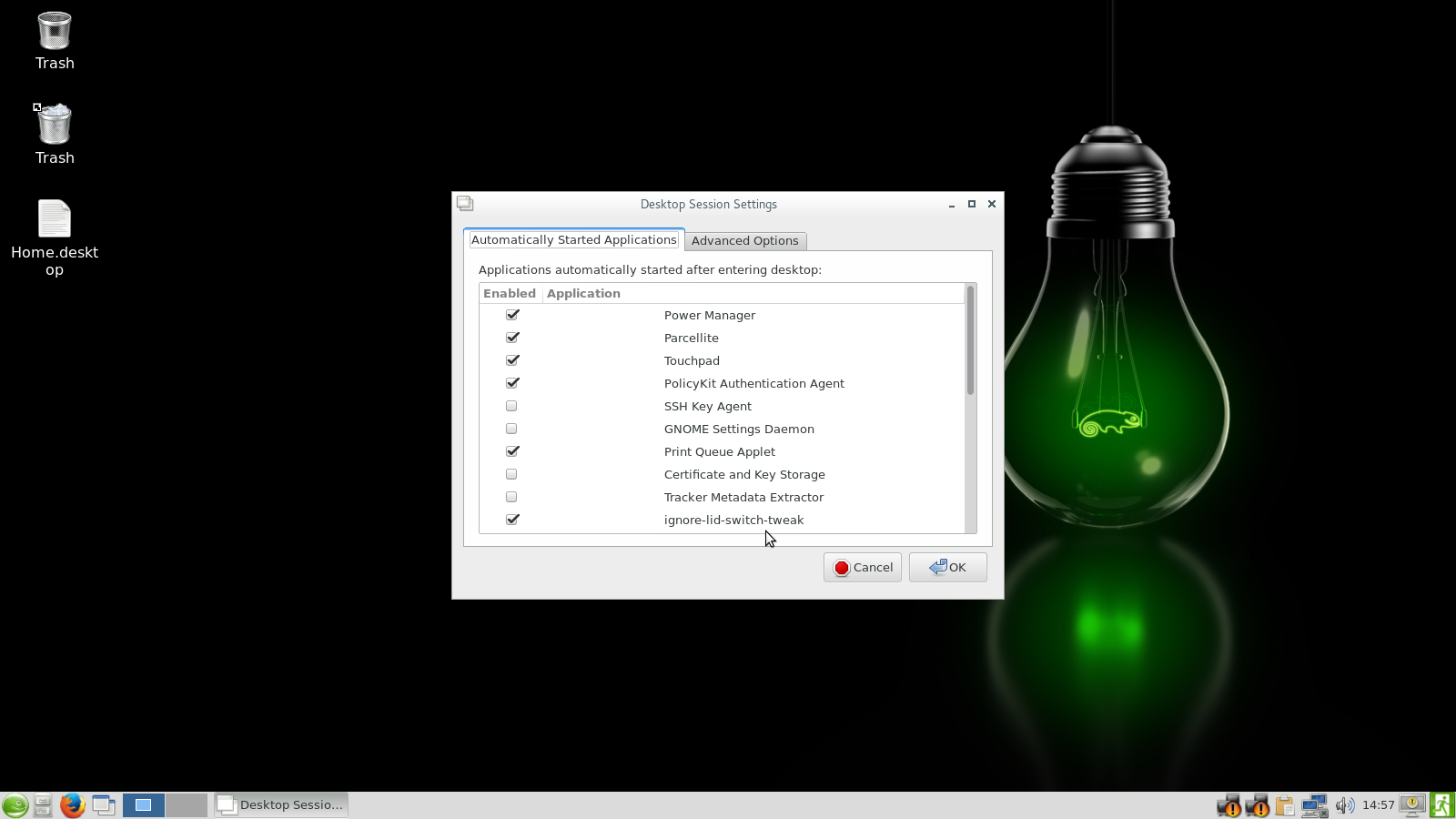The image size is (1456, 819).
Task: Click the show desktop windows icon
Action: (x=104, y=805)
